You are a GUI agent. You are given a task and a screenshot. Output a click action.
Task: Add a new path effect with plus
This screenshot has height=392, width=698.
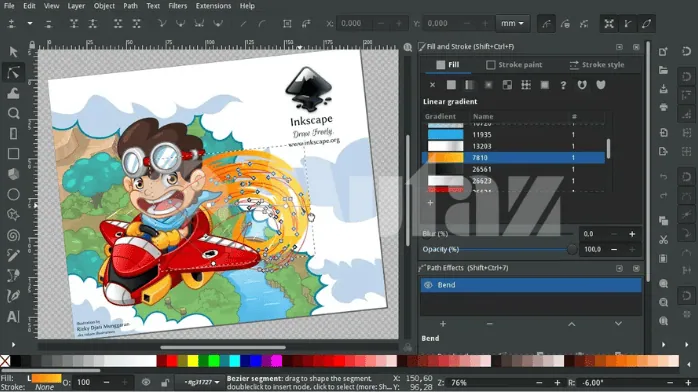click(443, 324)
